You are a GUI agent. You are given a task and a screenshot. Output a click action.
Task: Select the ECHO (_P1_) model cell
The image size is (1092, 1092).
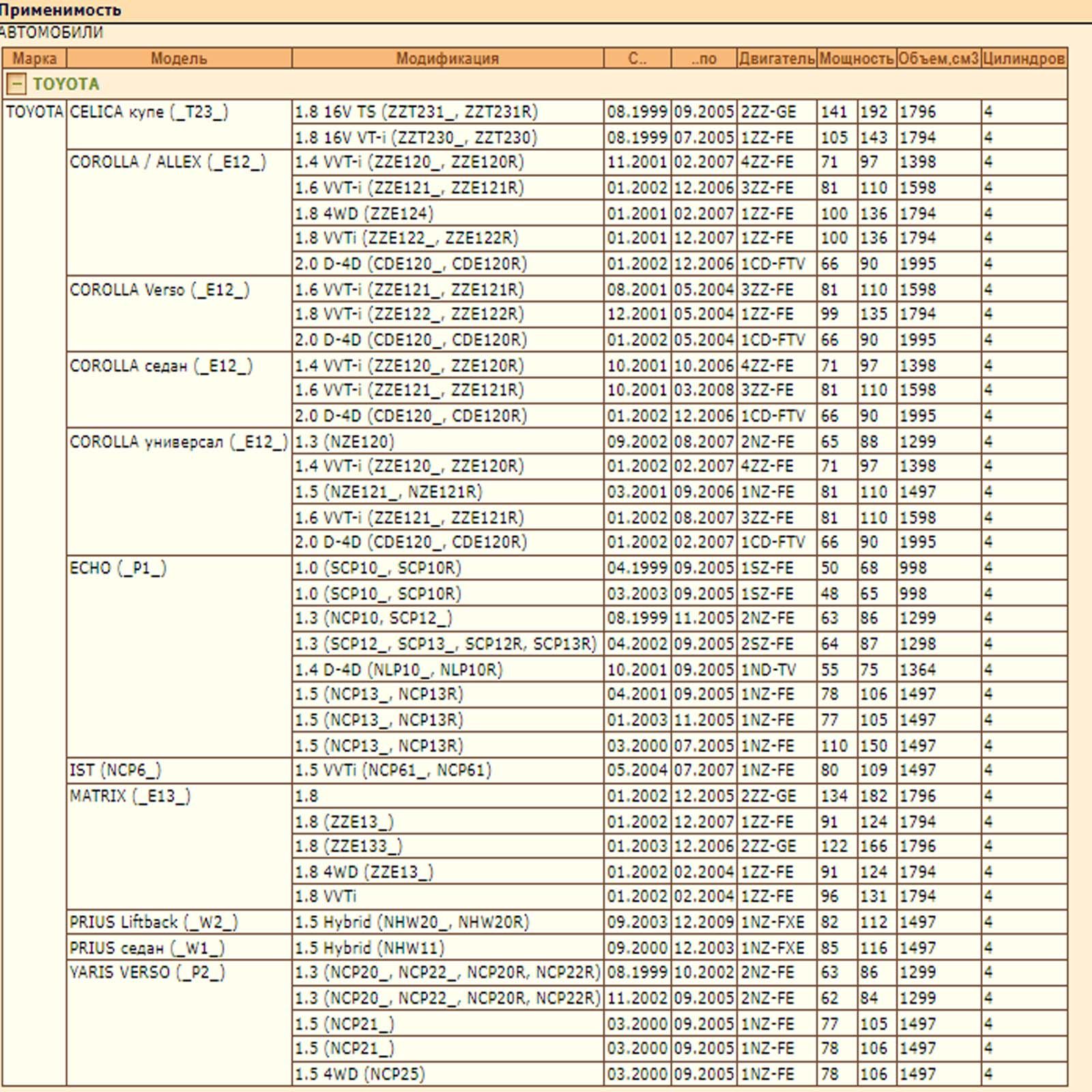(x=118, y=569)
